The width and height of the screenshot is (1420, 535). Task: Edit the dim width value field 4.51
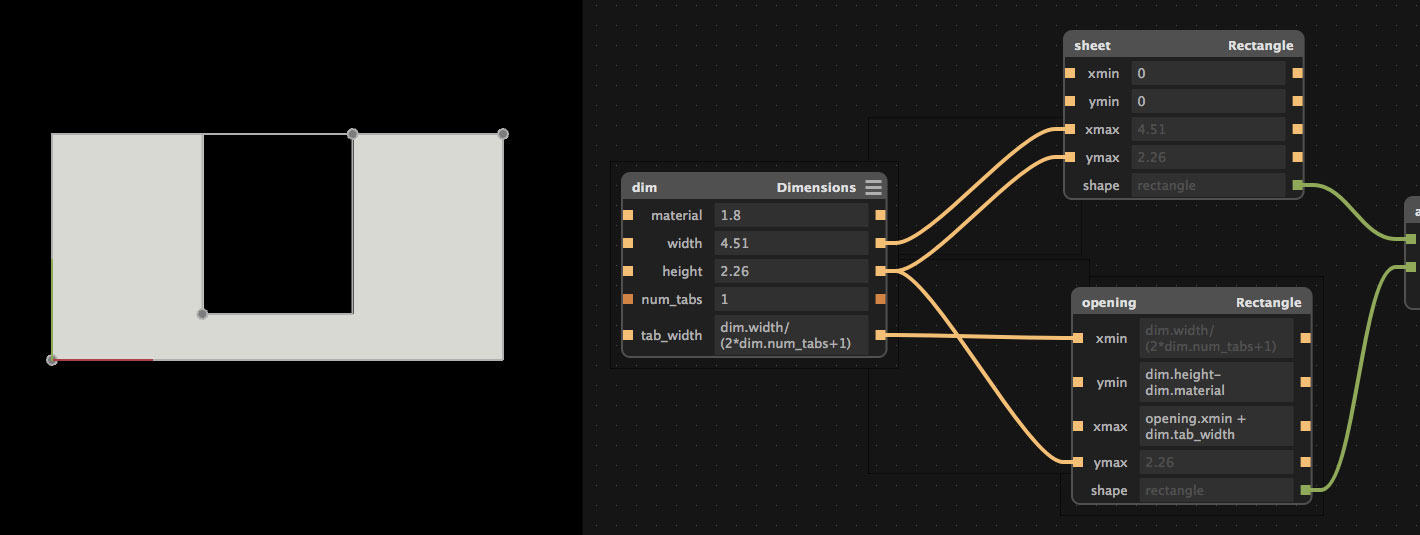click(x=791, y=243)
